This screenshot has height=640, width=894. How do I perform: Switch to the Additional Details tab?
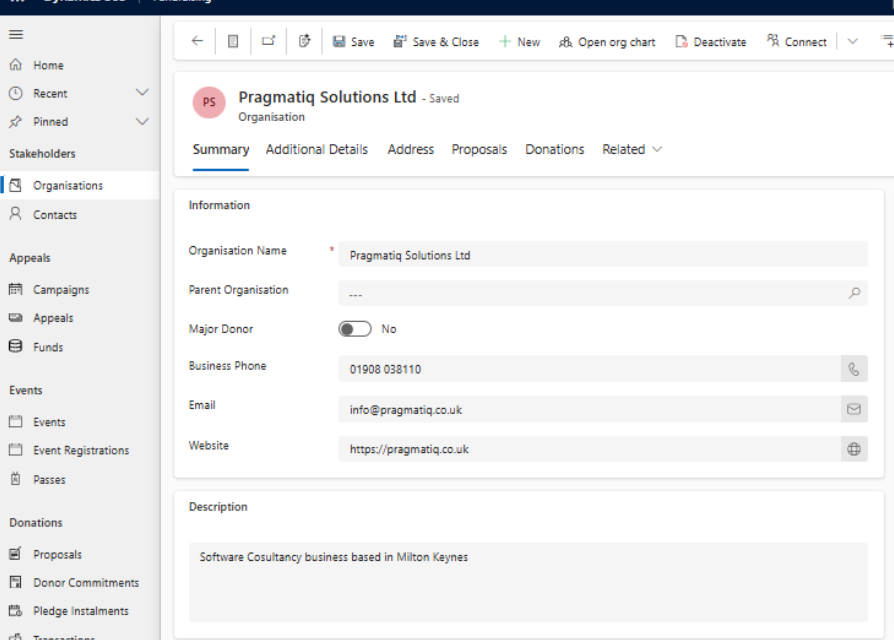[316, 149]
